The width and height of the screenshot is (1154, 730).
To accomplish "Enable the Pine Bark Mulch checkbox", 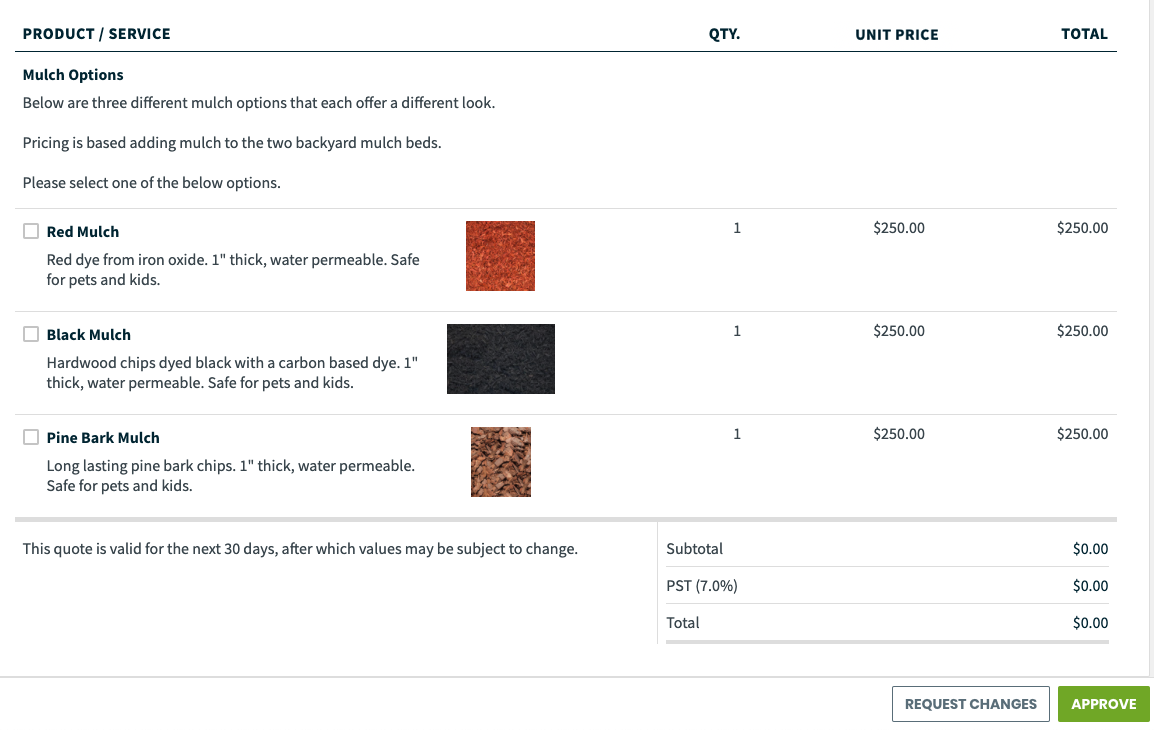I will pyautogui.click(x=30, y=437).
